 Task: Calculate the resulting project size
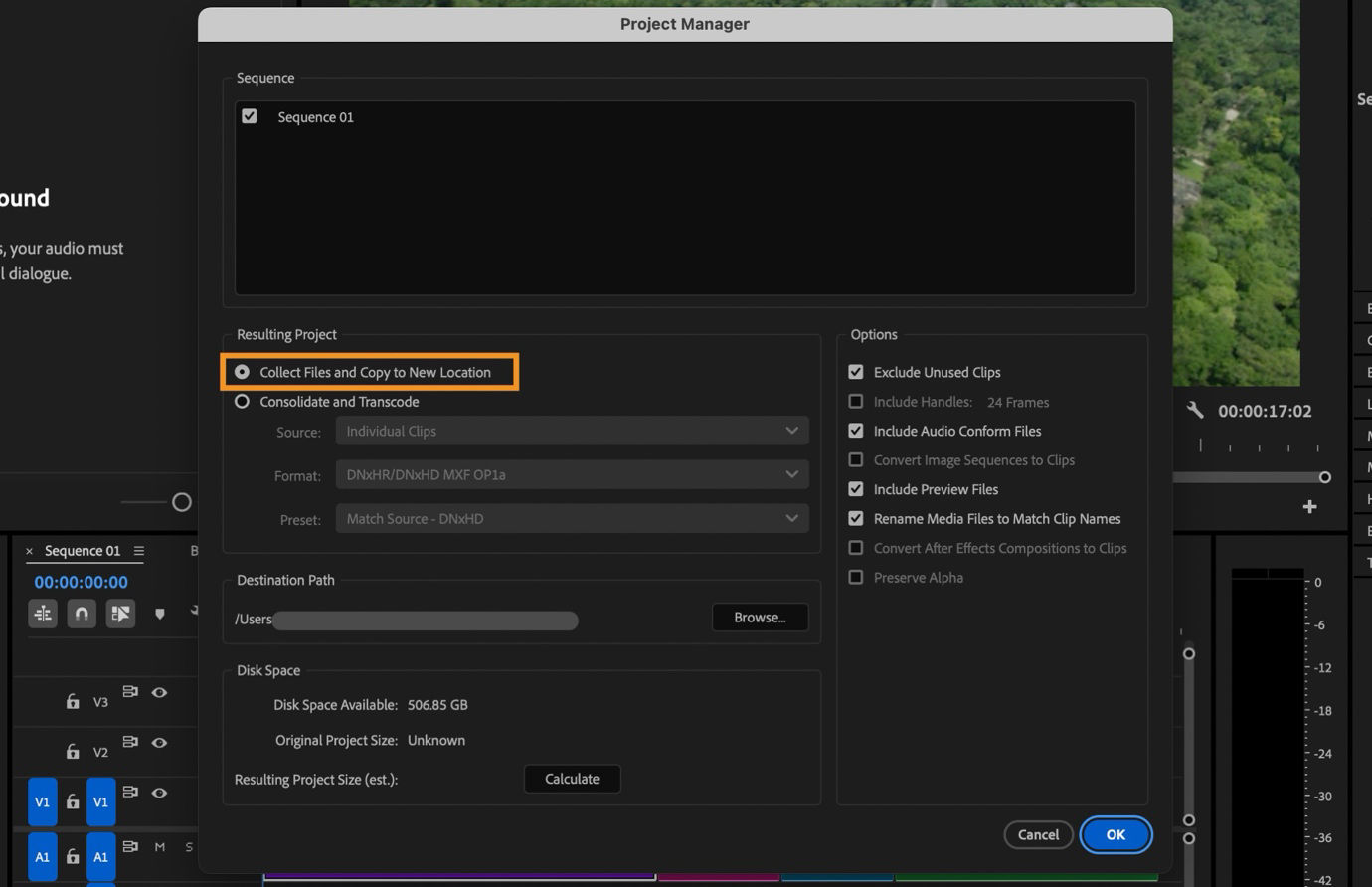[x=572, y=779]
